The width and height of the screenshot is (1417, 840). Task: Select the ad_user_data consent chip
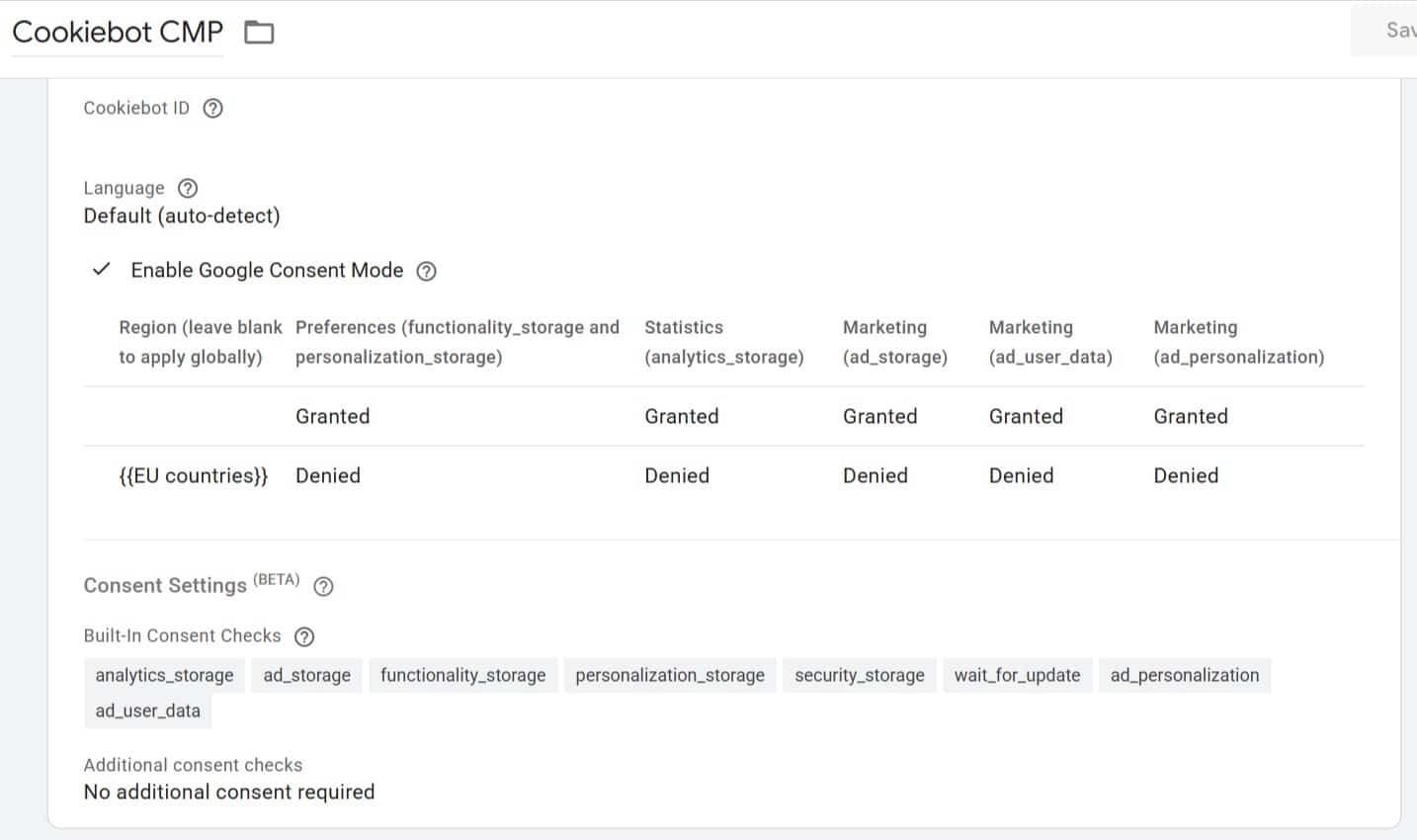pos(148,711)
